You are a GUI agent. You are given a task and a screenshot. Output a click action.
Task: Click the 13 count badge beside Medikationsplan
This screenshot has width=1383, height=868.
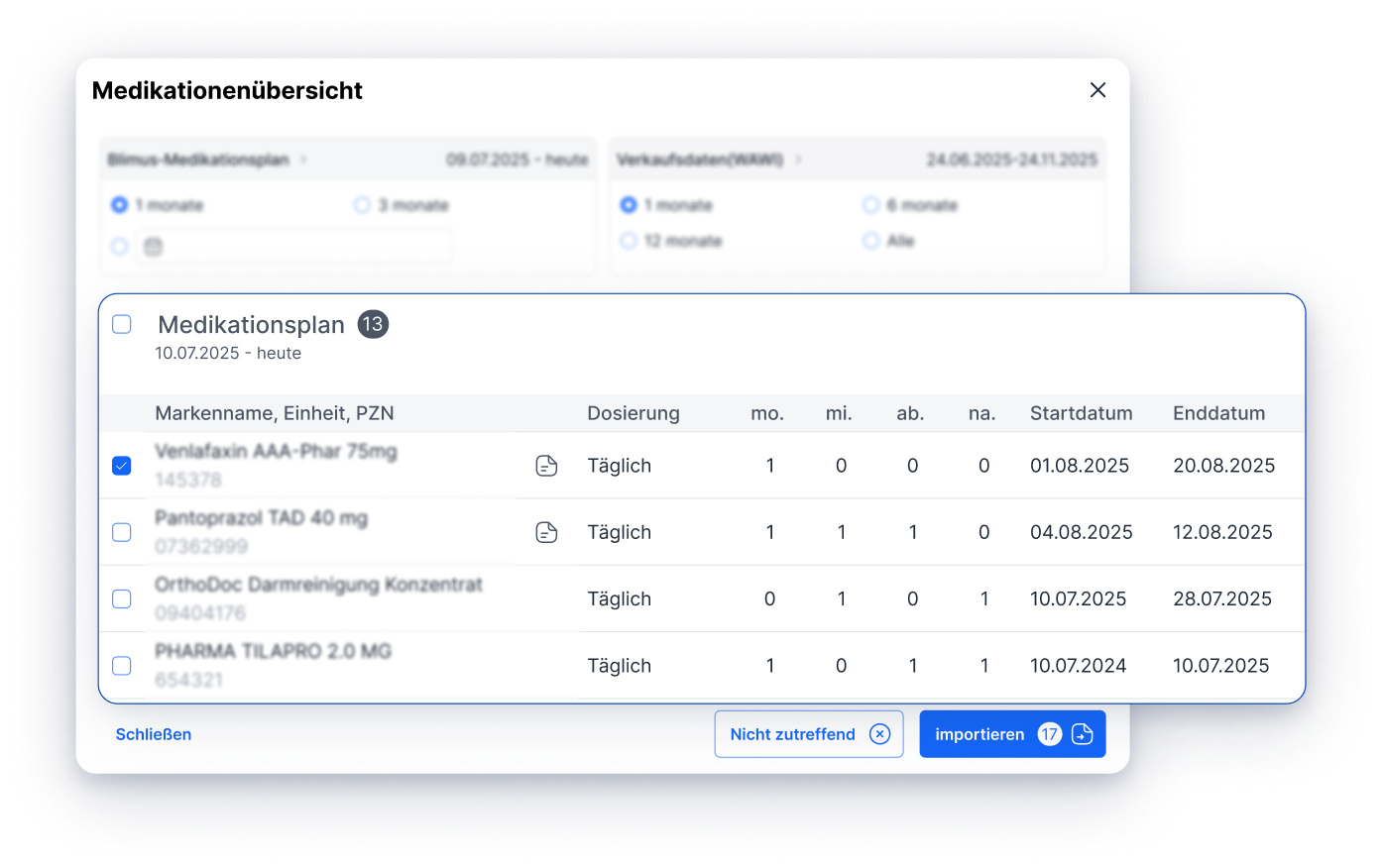[373, 325]
